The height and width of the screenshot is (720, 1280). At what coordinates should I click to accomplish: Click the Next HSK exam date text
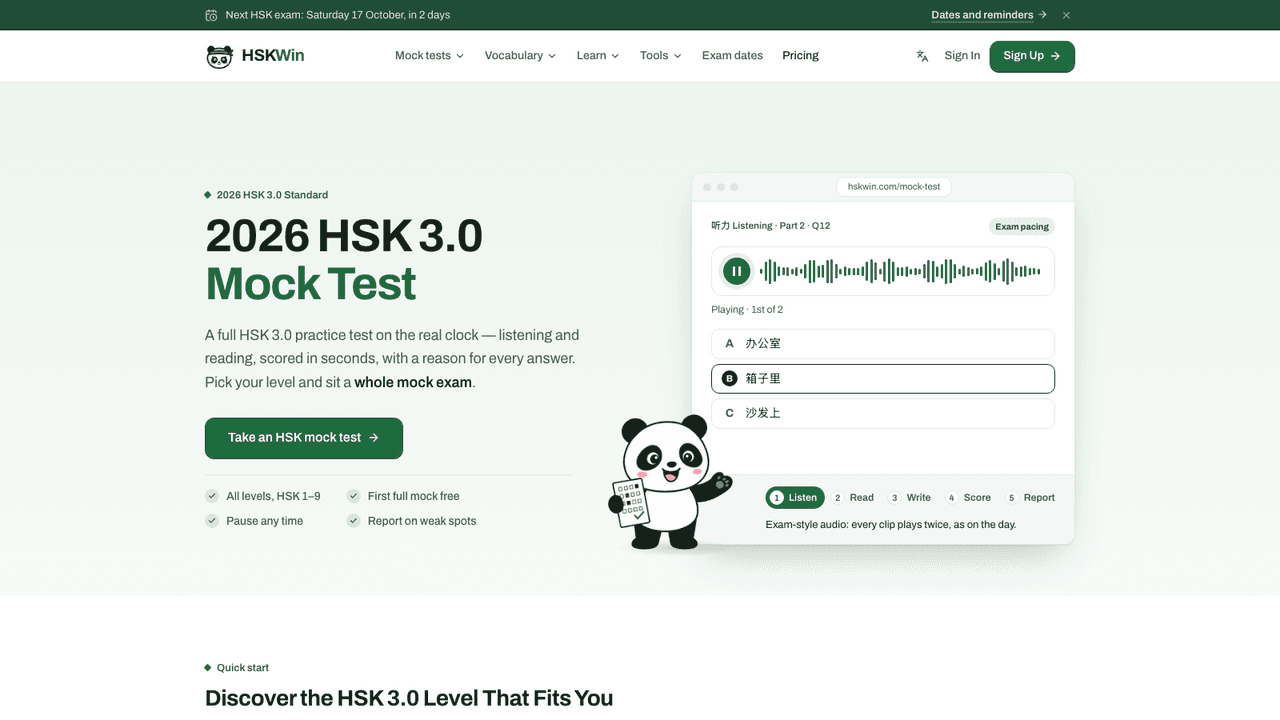point(338,15)
